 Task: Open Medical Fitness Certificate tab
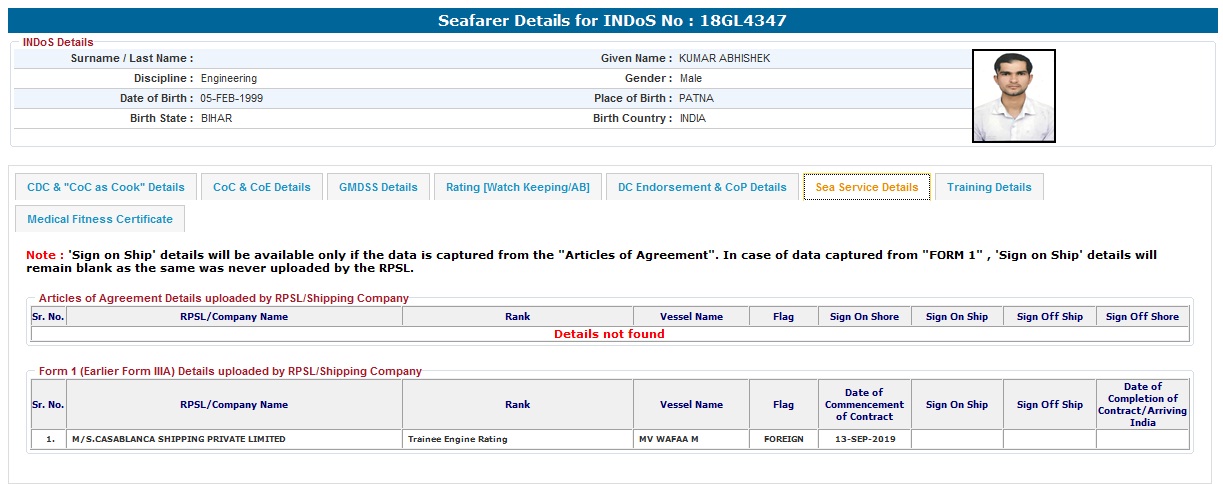tap(100, 219)
